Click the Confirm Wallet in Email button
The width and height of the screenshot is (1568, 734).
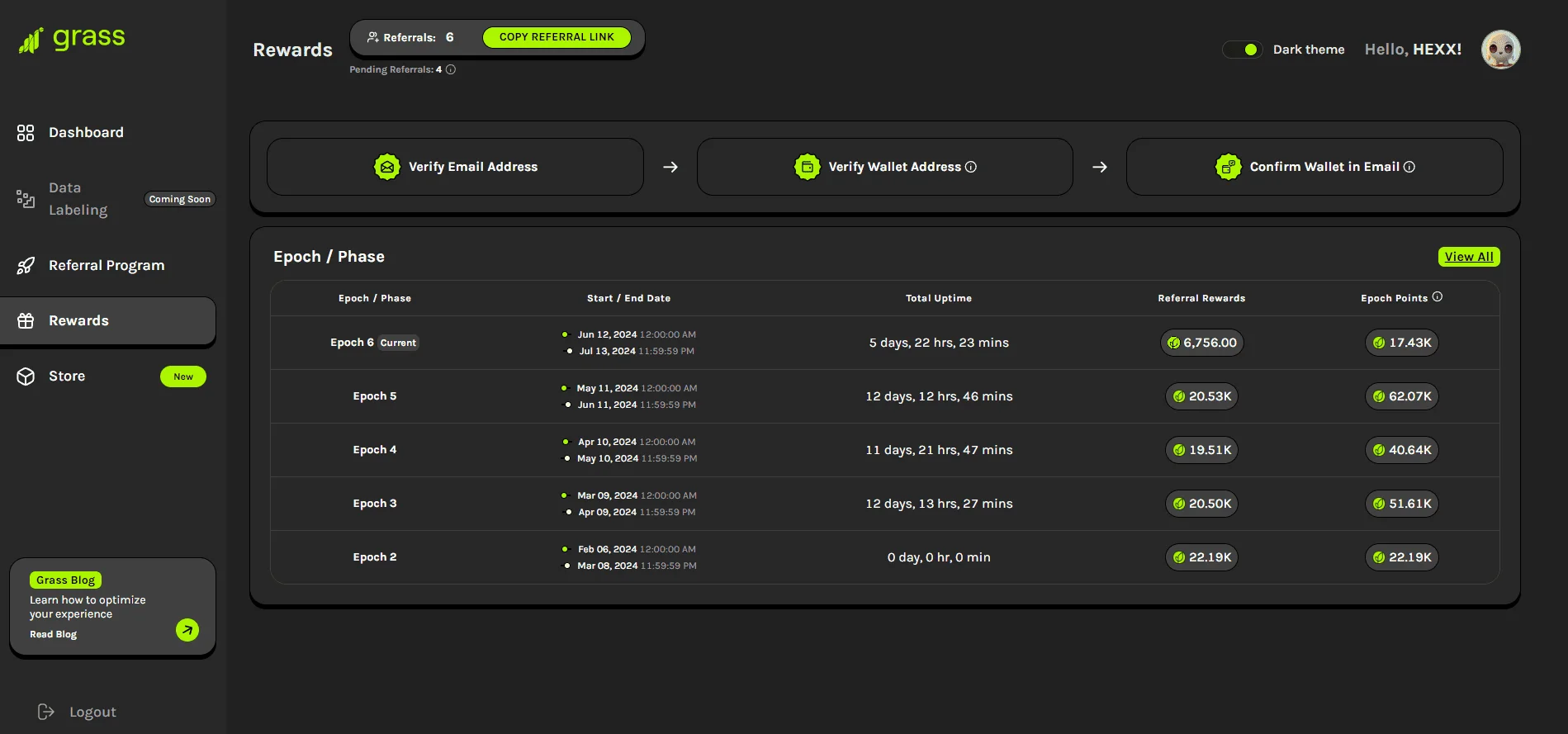[x=1315, y=167]
